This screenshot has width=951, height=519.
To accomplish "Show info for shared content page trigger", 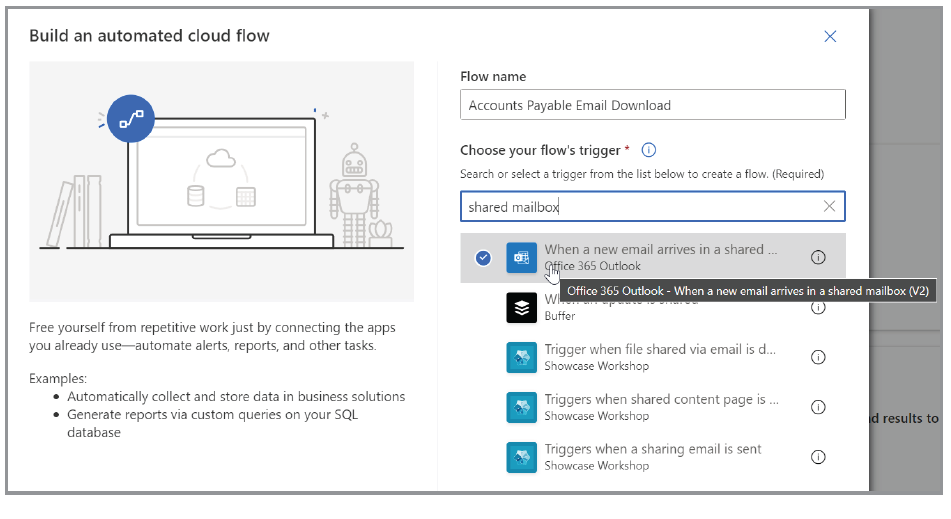I will [818, 407].
